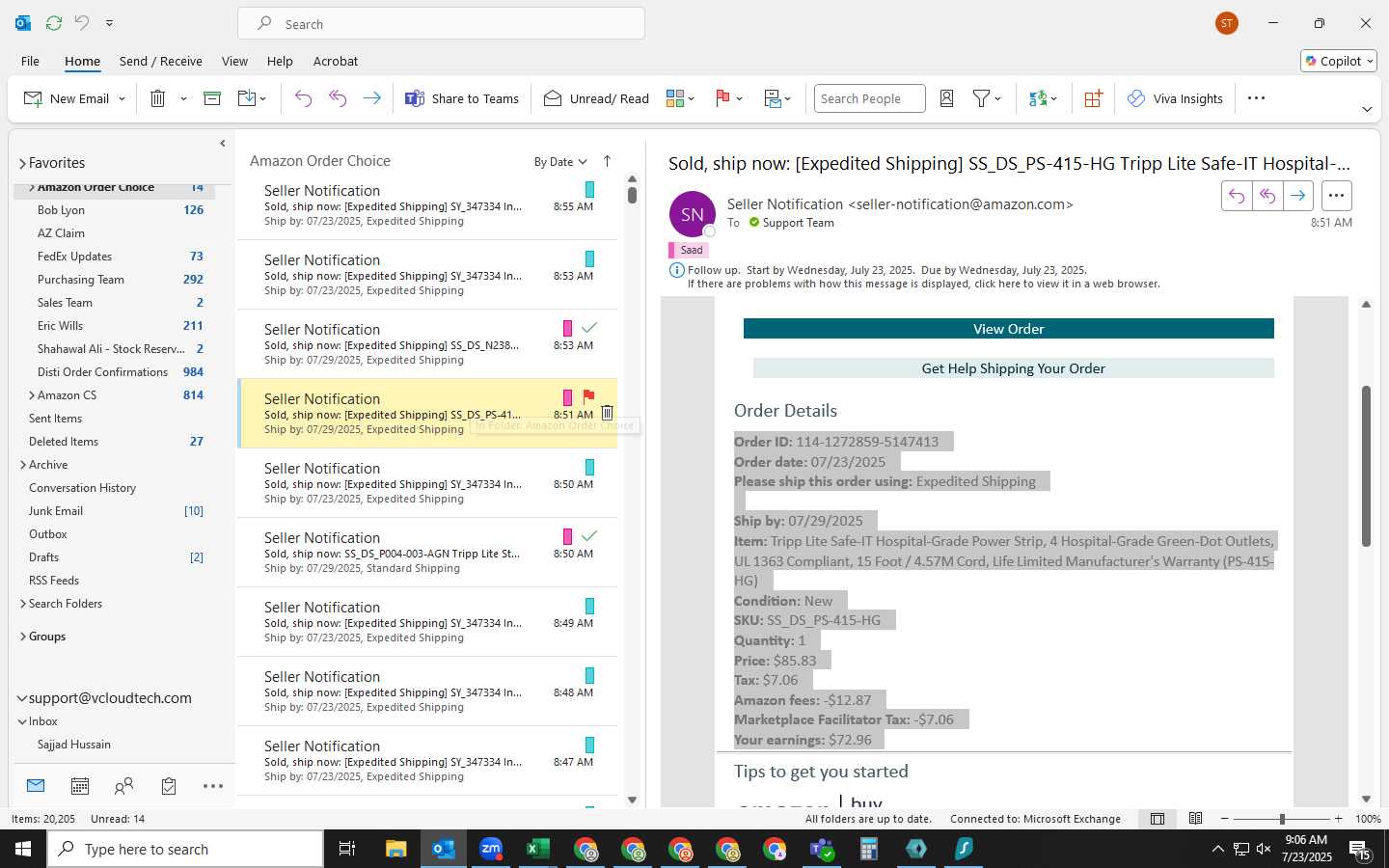Toggle Unread/Read for the message

point(596,98)
